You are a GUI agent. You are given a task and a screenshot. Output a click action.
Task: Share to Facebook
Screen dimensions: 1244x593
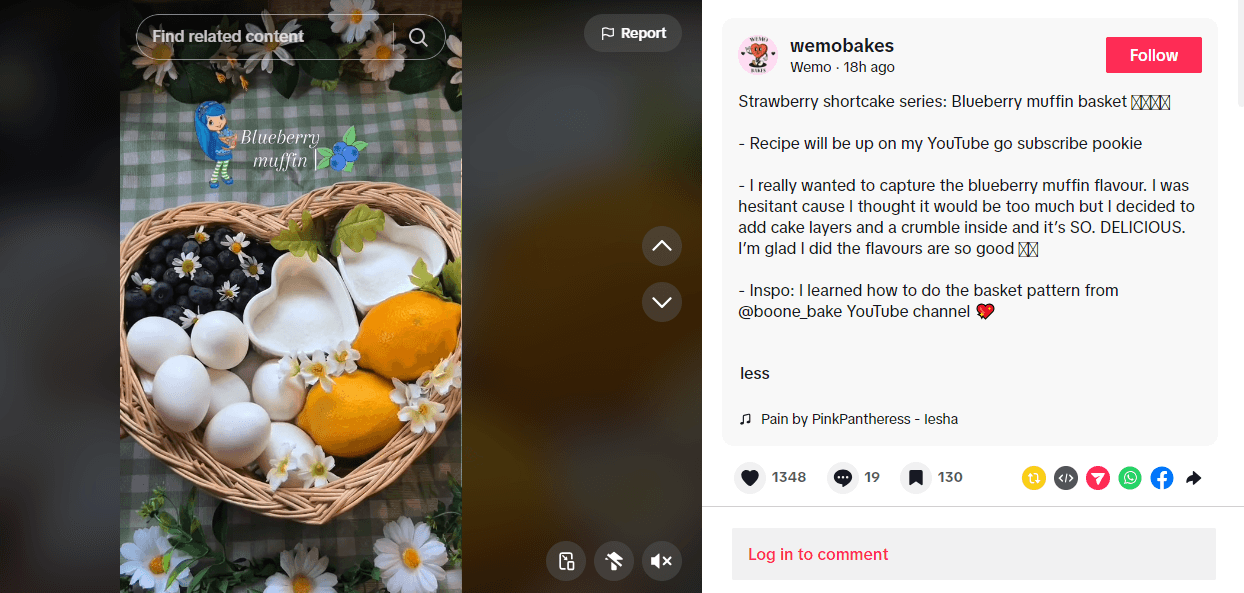point(1162,478)
